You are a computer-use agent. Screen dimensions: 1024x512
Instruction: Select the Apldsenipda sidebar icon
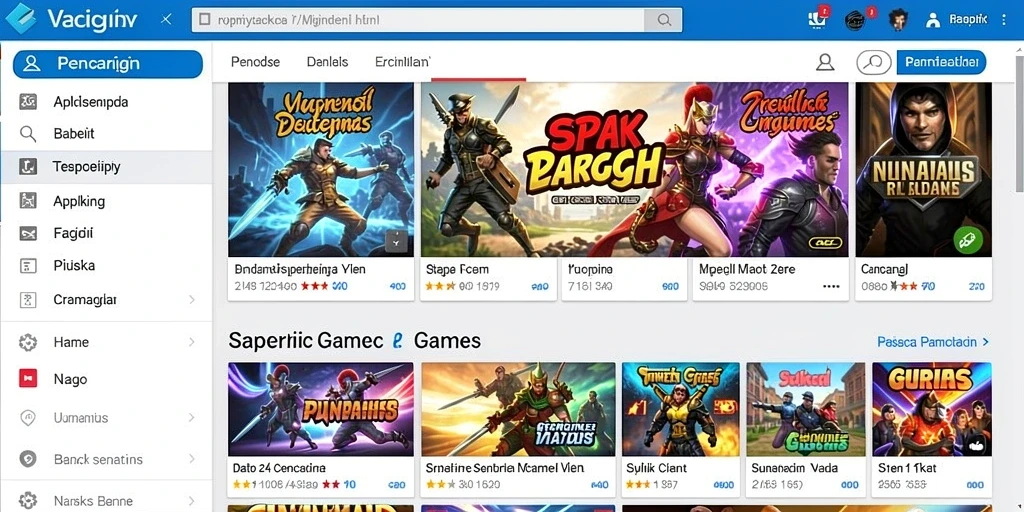click(28, 101)
